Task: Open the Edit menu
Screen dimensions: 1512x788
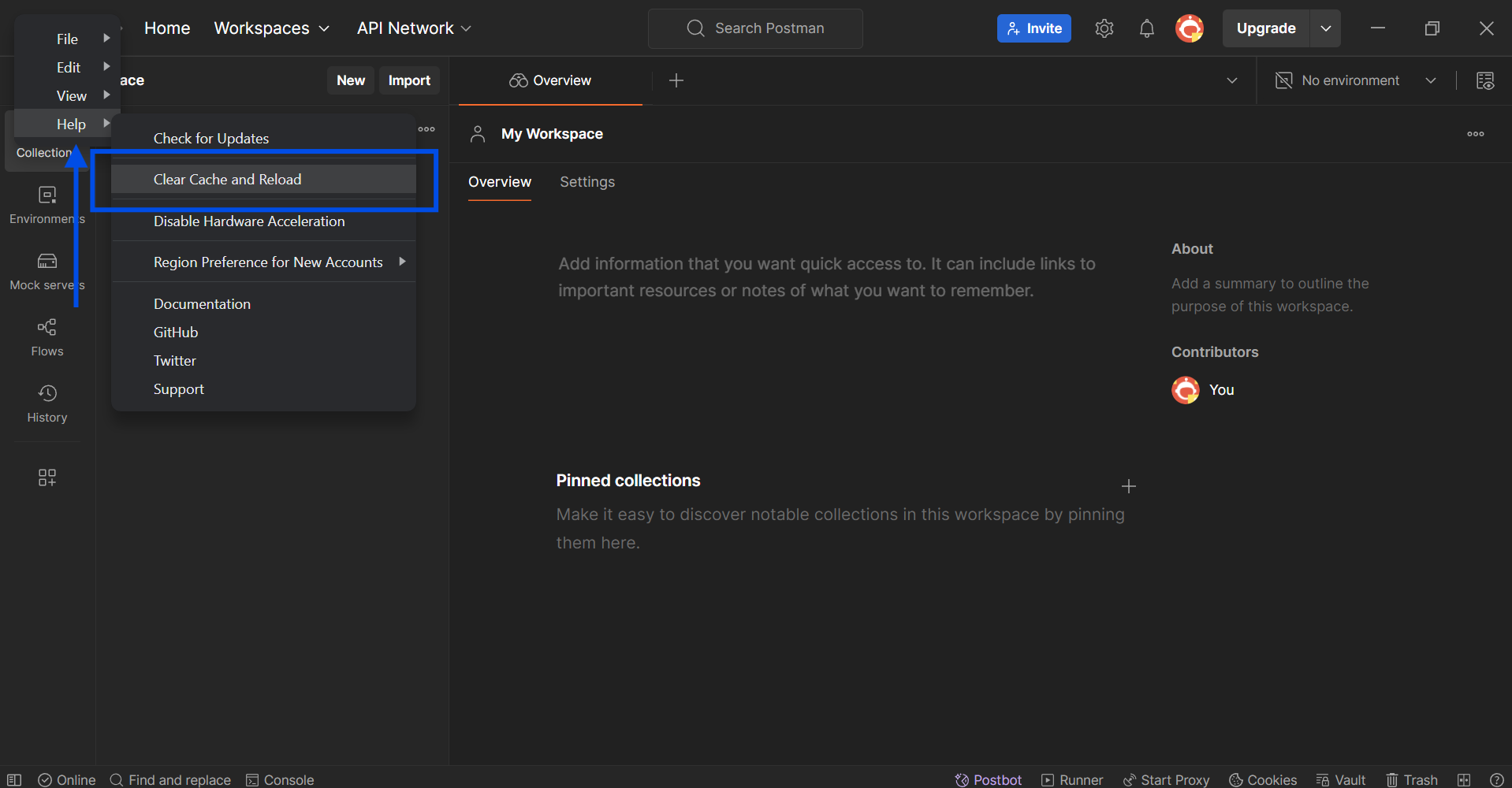Action: coord(67,67)
